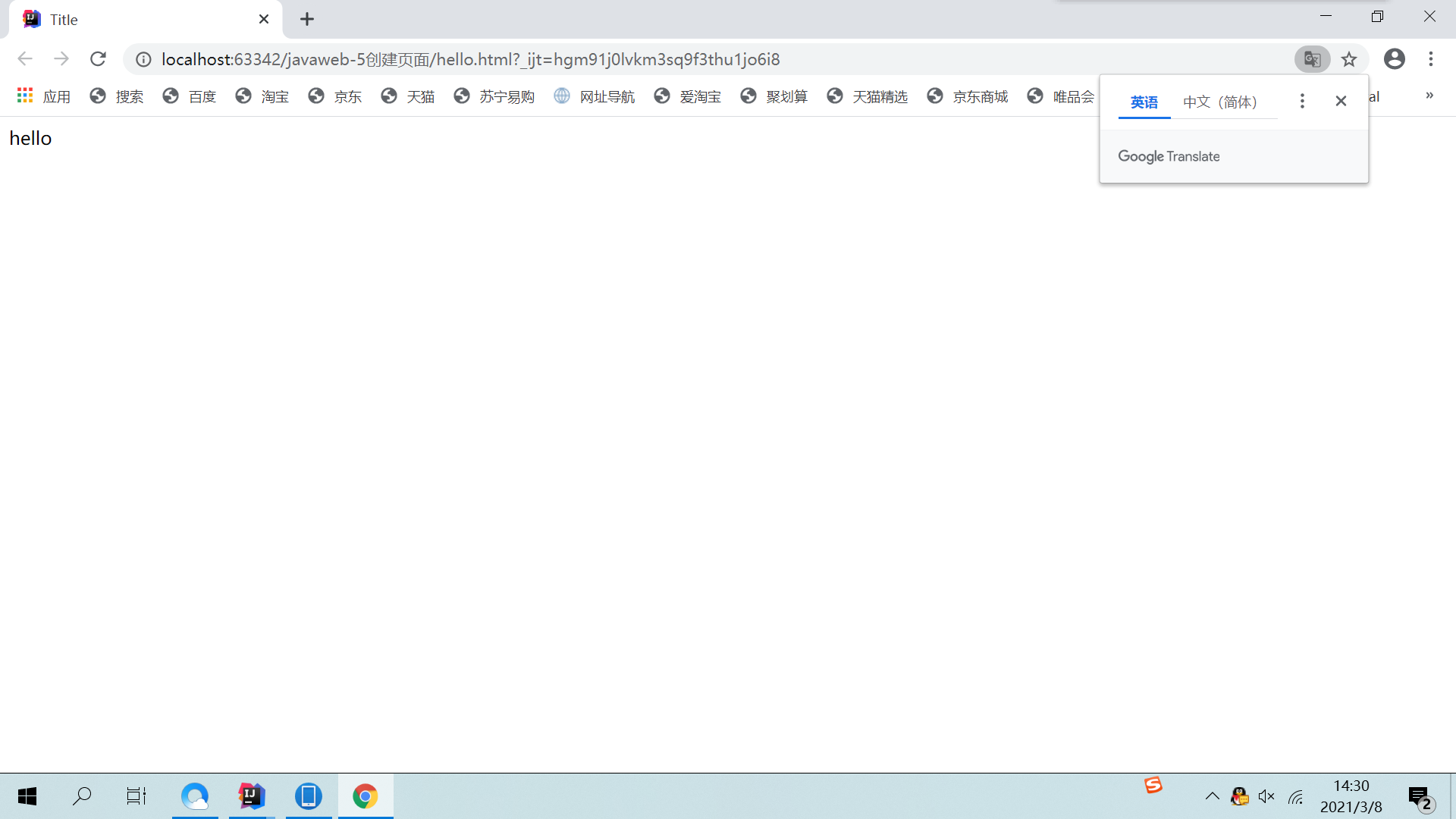The height and width of the screenshot is (819, 1456).
Task: View site information for localhost
Action: coord(143,59)
